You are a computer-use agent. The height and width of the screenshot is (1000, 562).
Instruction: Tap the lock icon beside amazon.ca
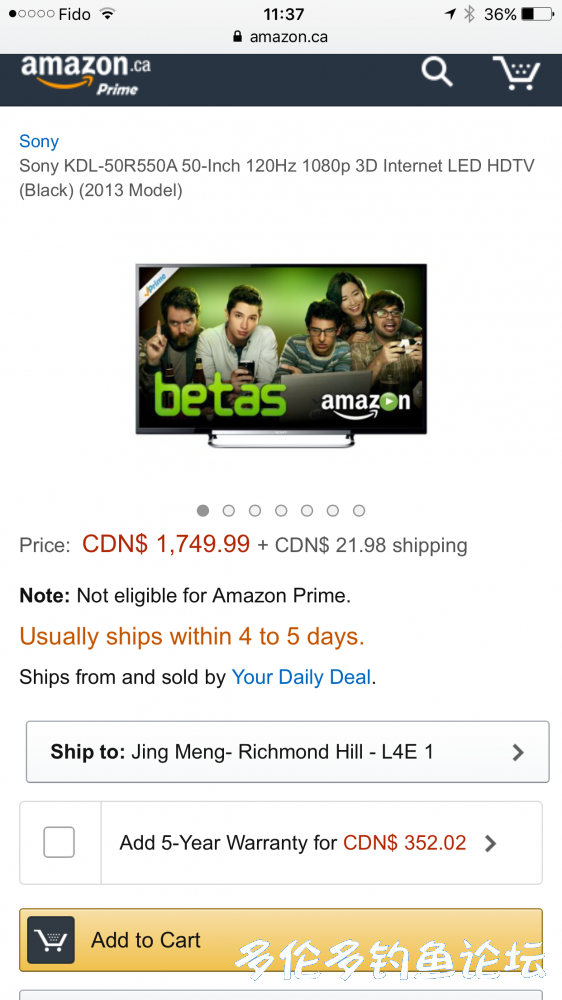pos(238,36)
